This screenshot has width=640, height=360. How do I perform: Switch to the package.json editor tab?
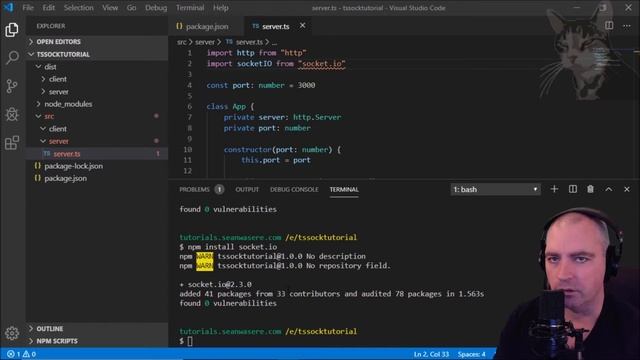(207, 26)
